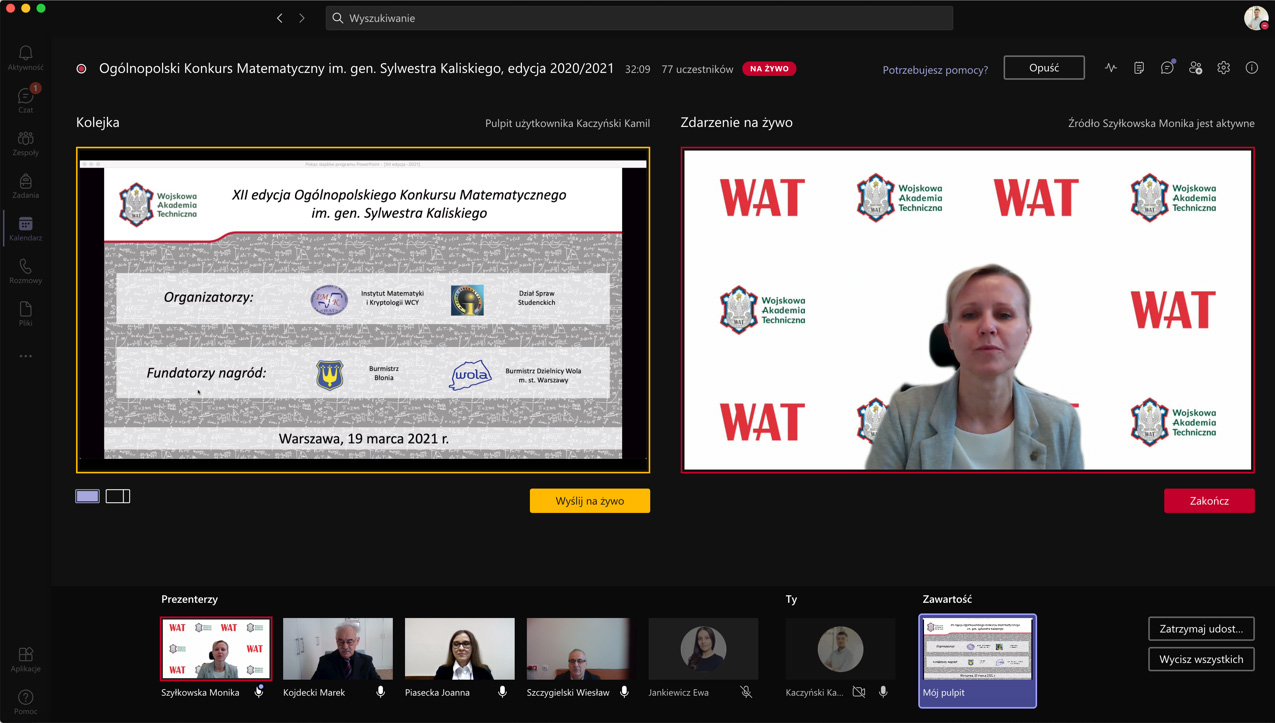1275x723 pixels.
Task: Toggle Kojdecki Marek's microphone
Action: (381, 692)
